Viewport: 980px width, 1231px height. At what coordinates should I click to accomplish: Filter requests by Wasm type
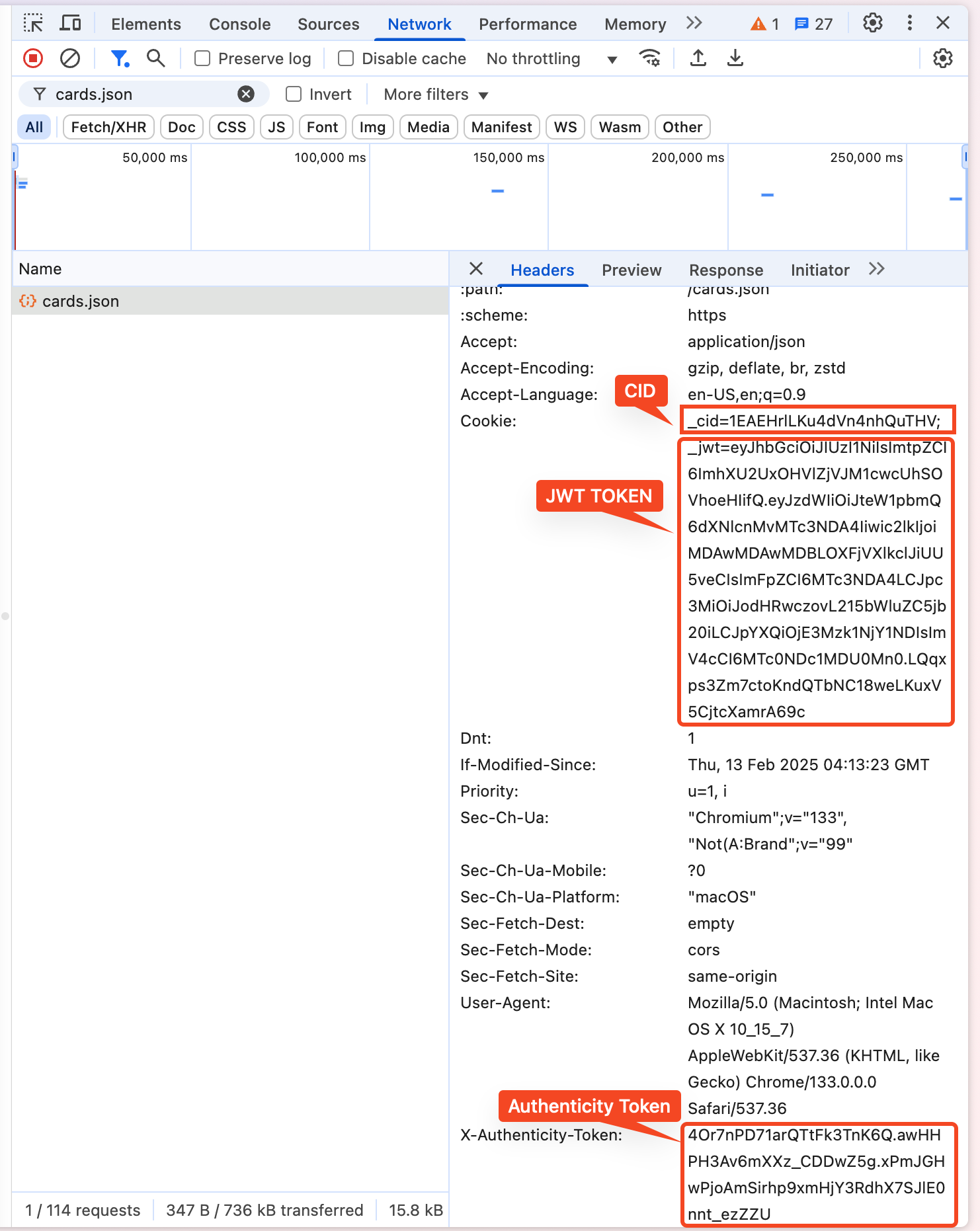click(x=620, y=127)
